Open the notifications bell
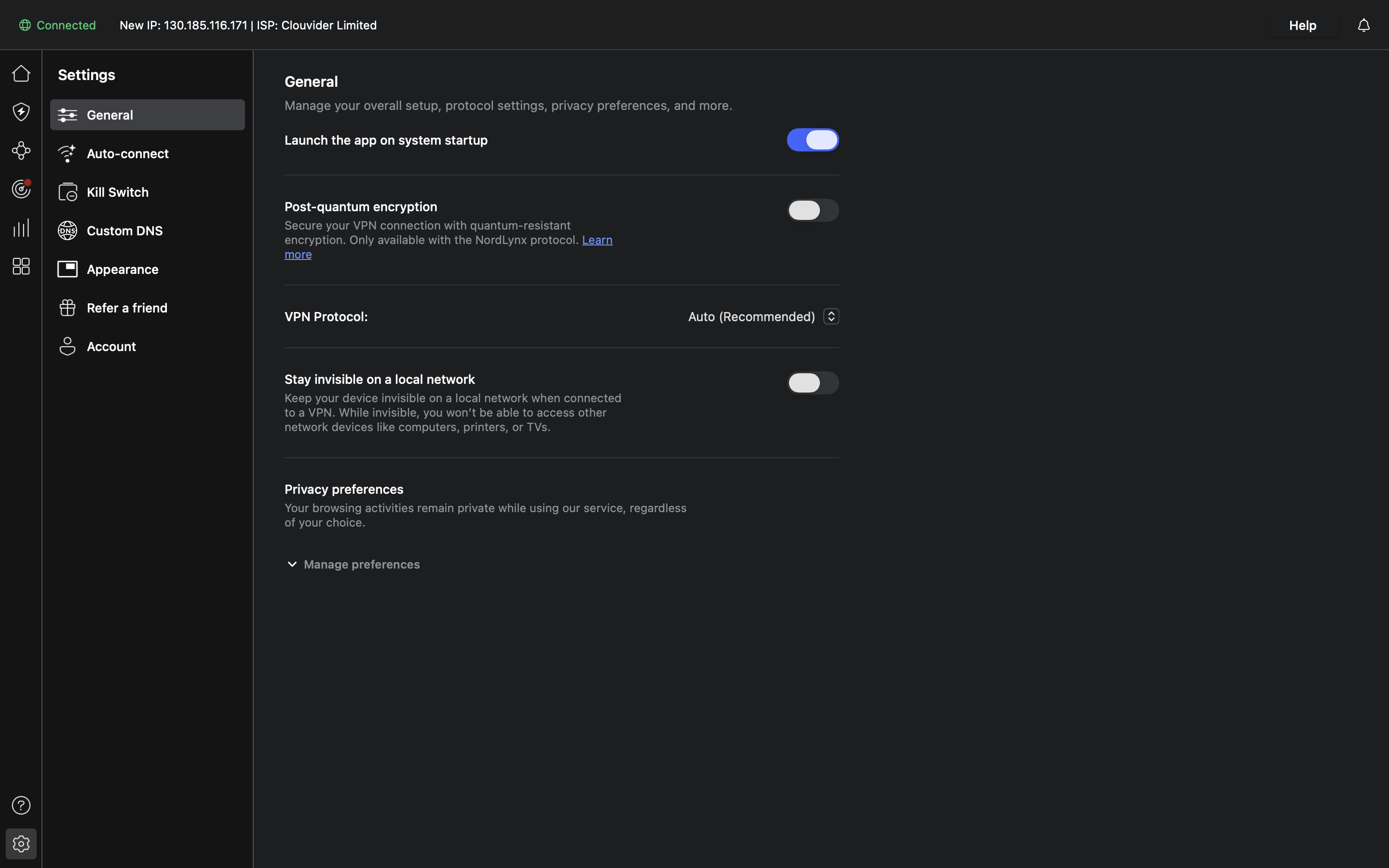 1362,25
